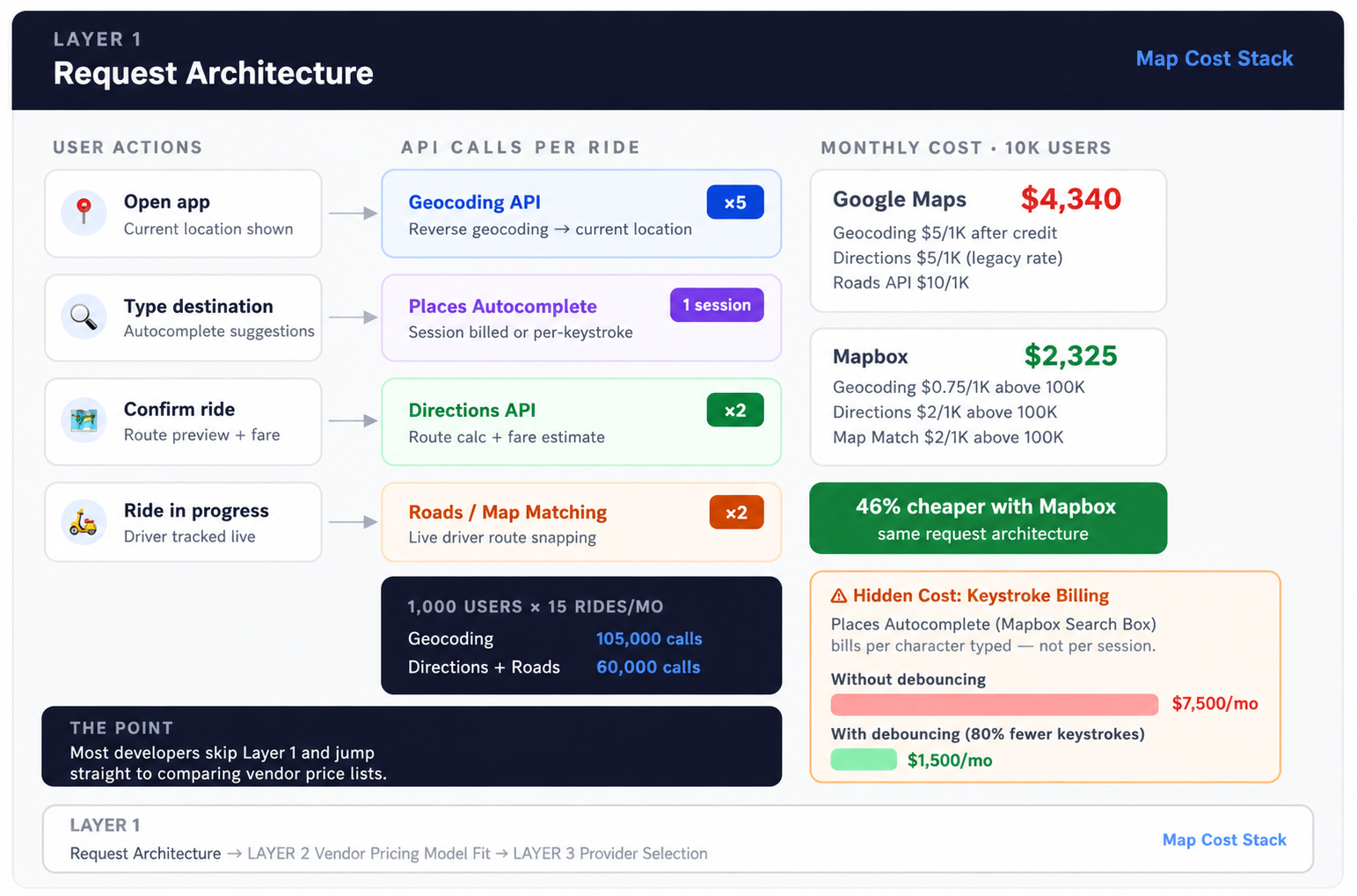Click the Driver tracked live subtitle
The height and width of the screenshot is (896, 1357).
click(189, 537)
